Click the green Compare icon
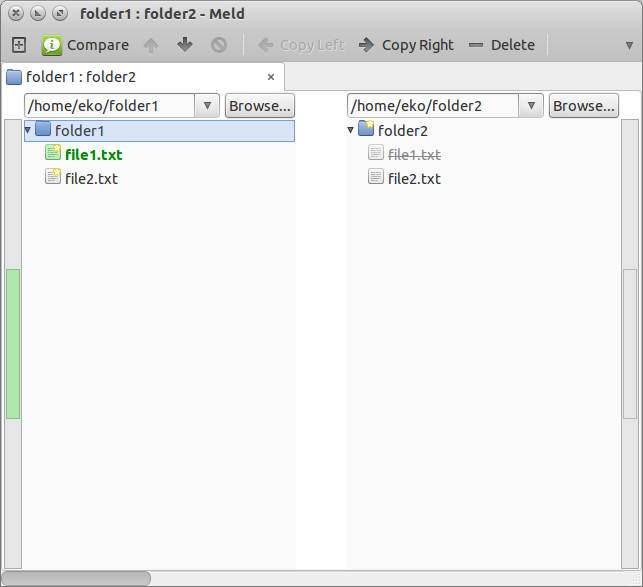Viewport: 643px width, 587px height. [x=52, y=45]
